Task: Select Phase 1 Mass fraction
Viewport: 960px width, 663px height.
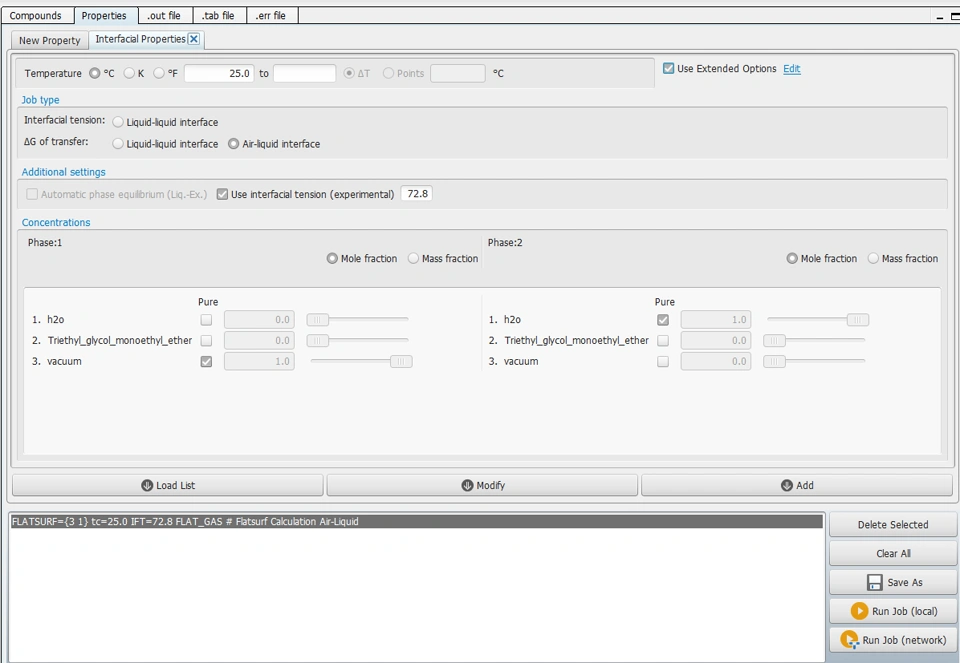Action: coord(413,258)
